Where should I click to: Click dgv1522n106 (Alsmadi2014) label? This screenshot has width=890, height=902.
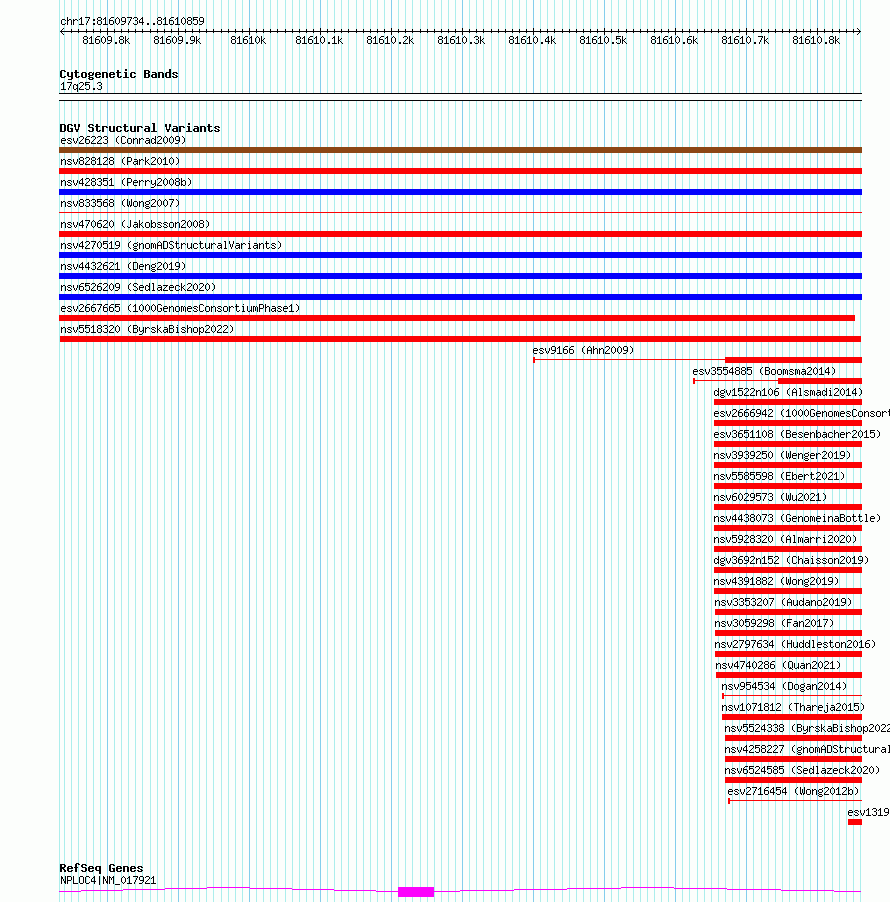tap(788, 392)
